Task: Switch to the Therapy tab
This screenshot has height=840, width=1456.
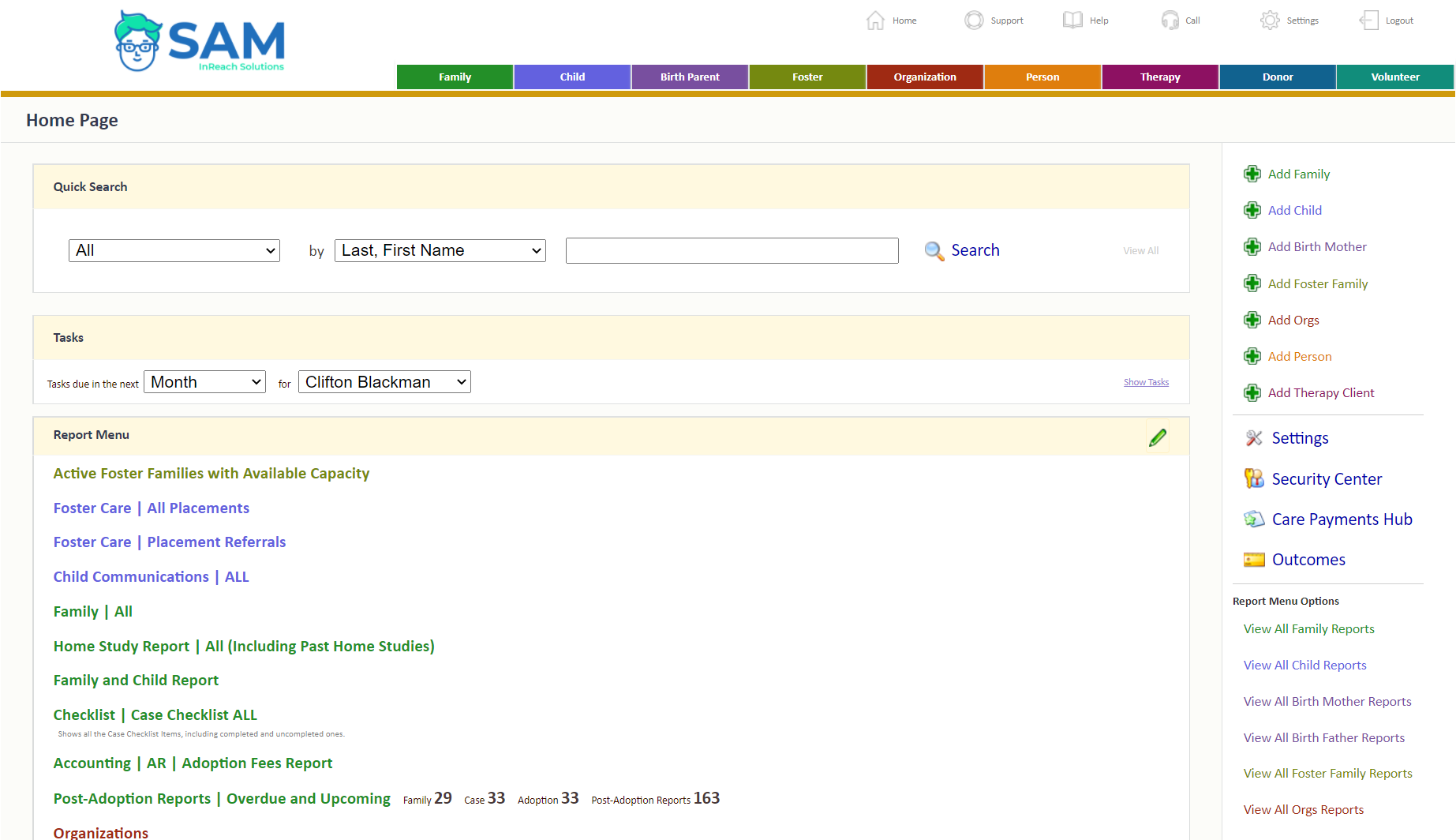Action: (x=1159, y=77)
